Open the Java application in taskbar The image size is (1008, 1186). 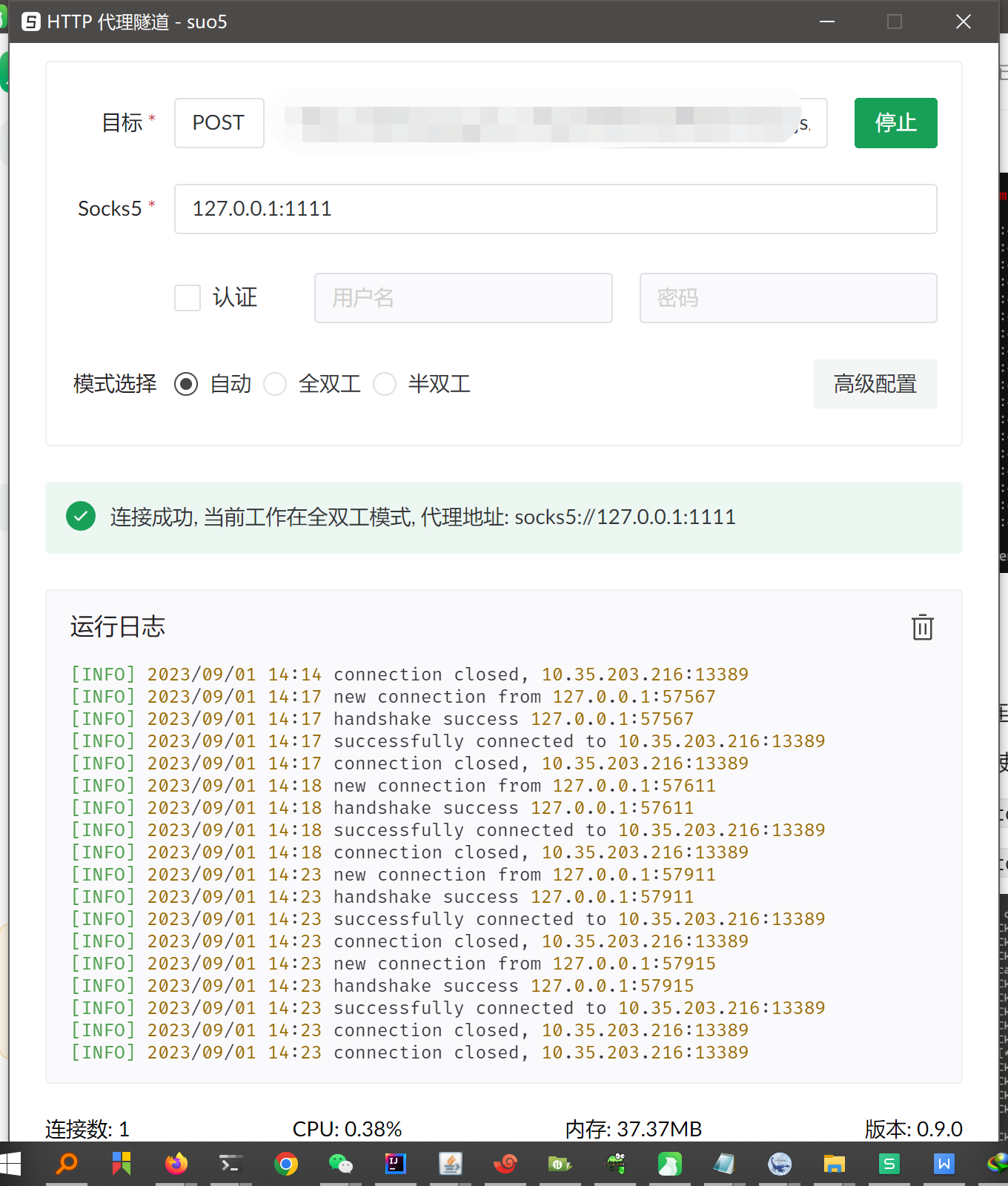click(x=451, y=1164)
